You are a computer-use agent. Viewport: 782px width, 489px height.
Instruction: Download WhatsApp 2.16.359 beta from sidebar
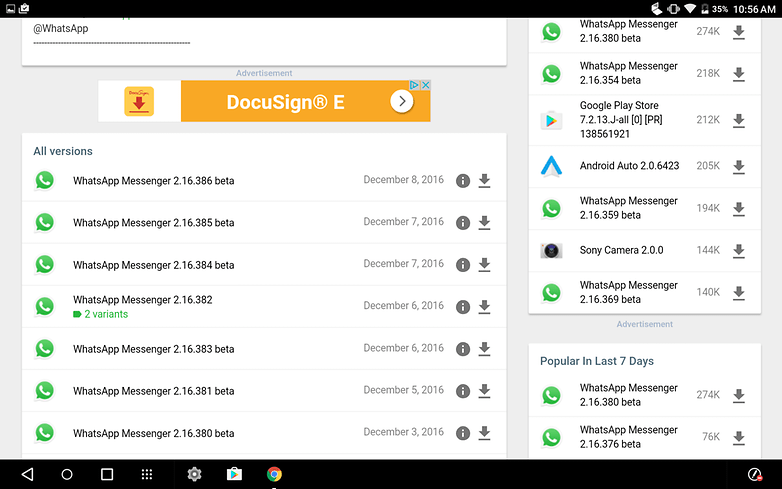pyautogui.click(x=739, y=208)
